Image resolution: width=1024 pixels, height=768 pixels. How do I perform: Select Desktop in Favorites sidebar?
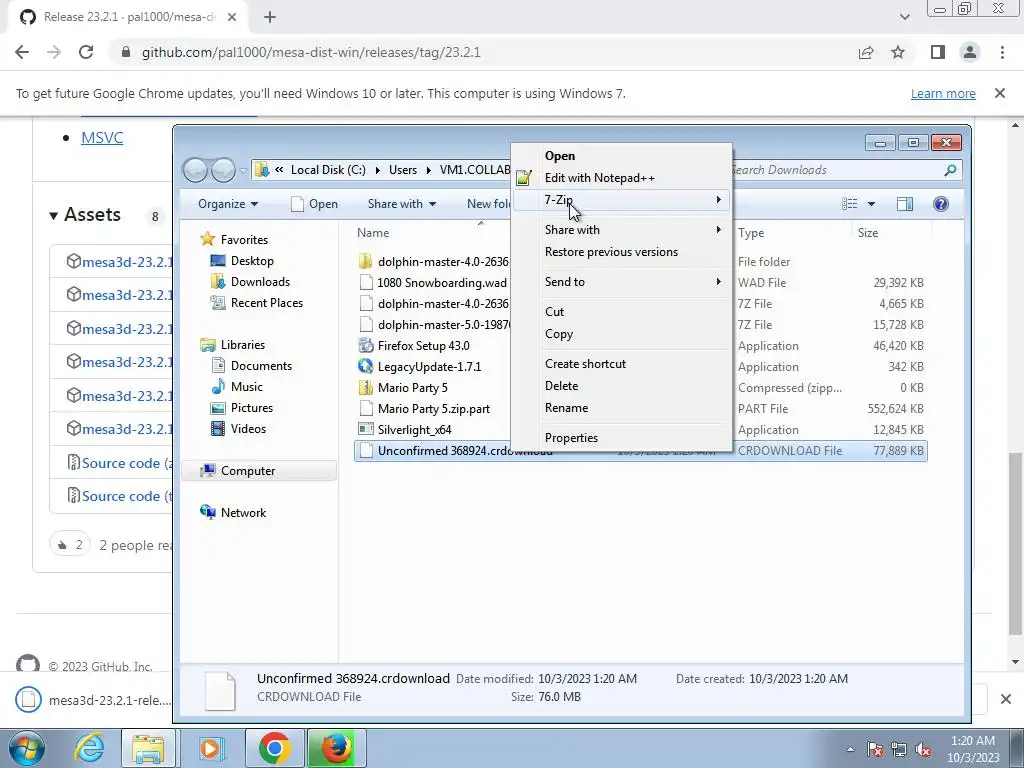tap(252, 261)
